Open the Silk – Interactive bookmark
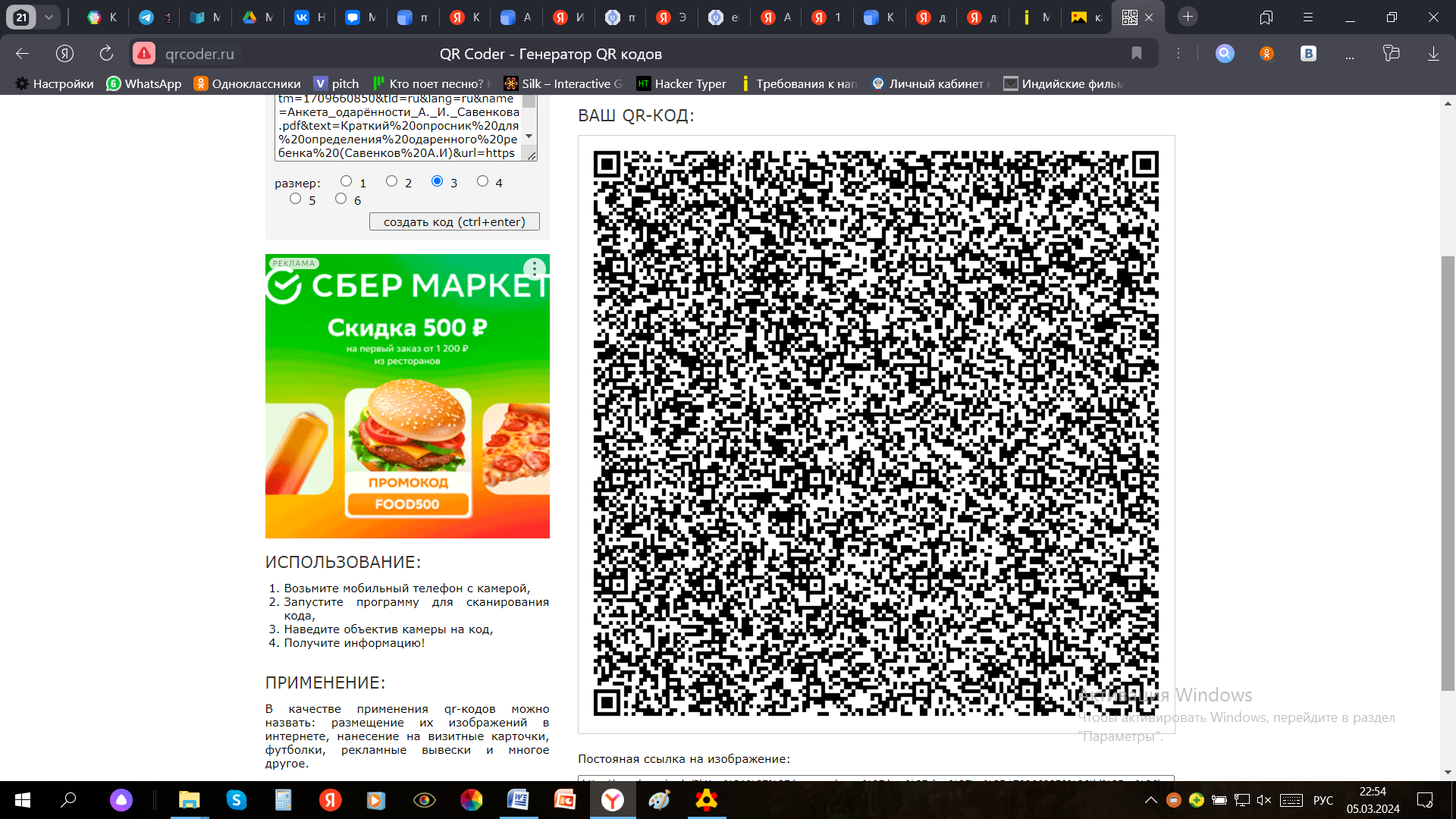1456x819 pixels. point(563,83)
